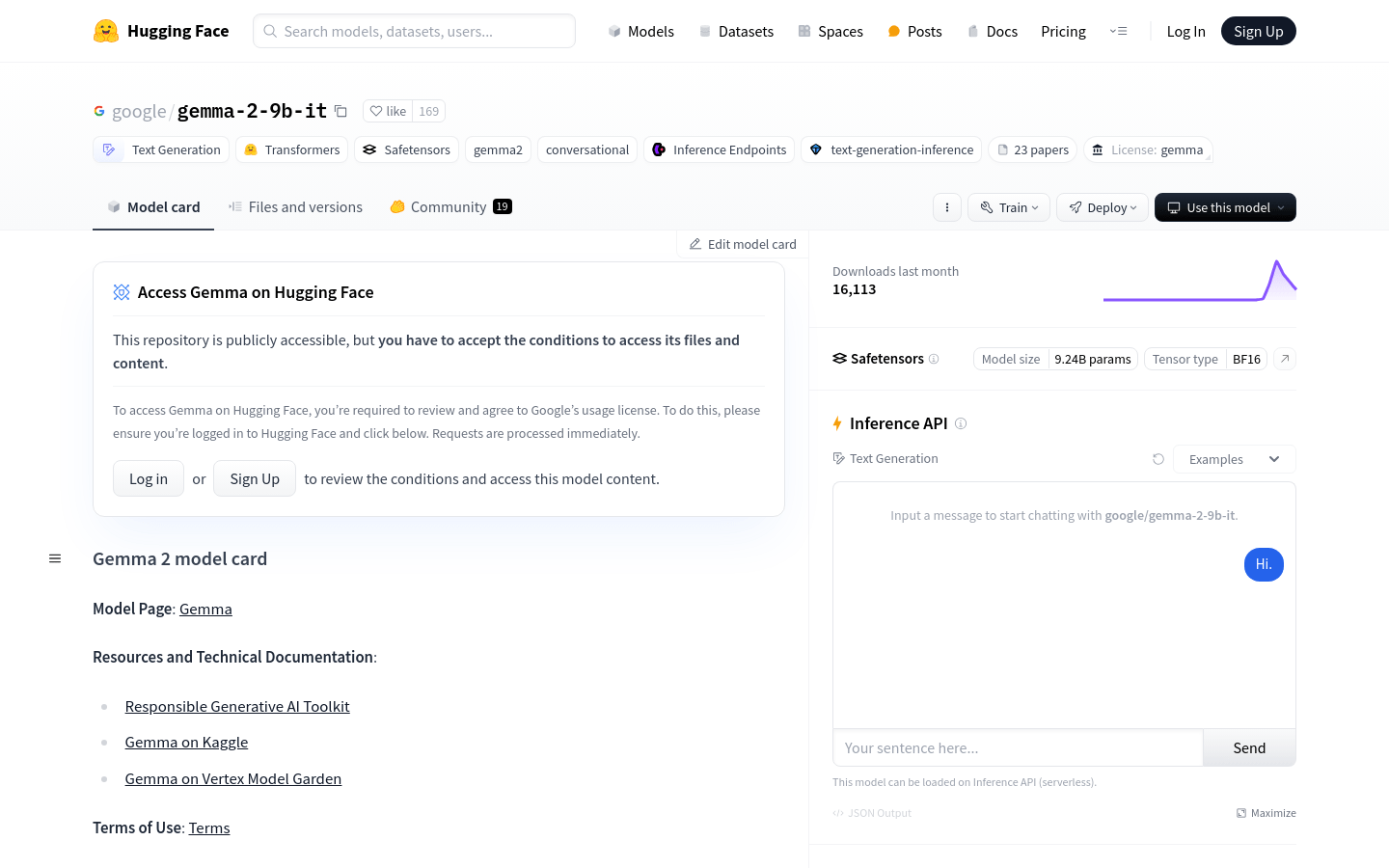This screenshot has height=868, width=1389.
Task: Click Text Generation label under Inference API
Action: (x=885, y=458)
